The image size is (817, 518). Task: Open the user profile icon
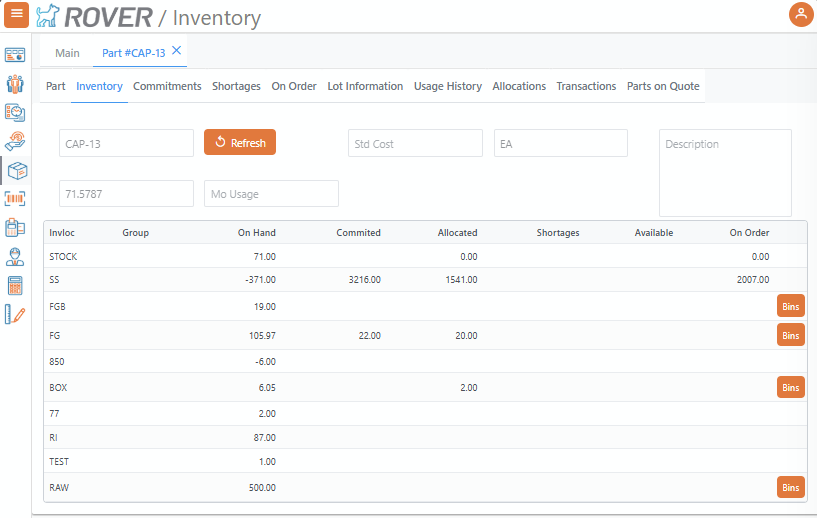click(801, 15)
